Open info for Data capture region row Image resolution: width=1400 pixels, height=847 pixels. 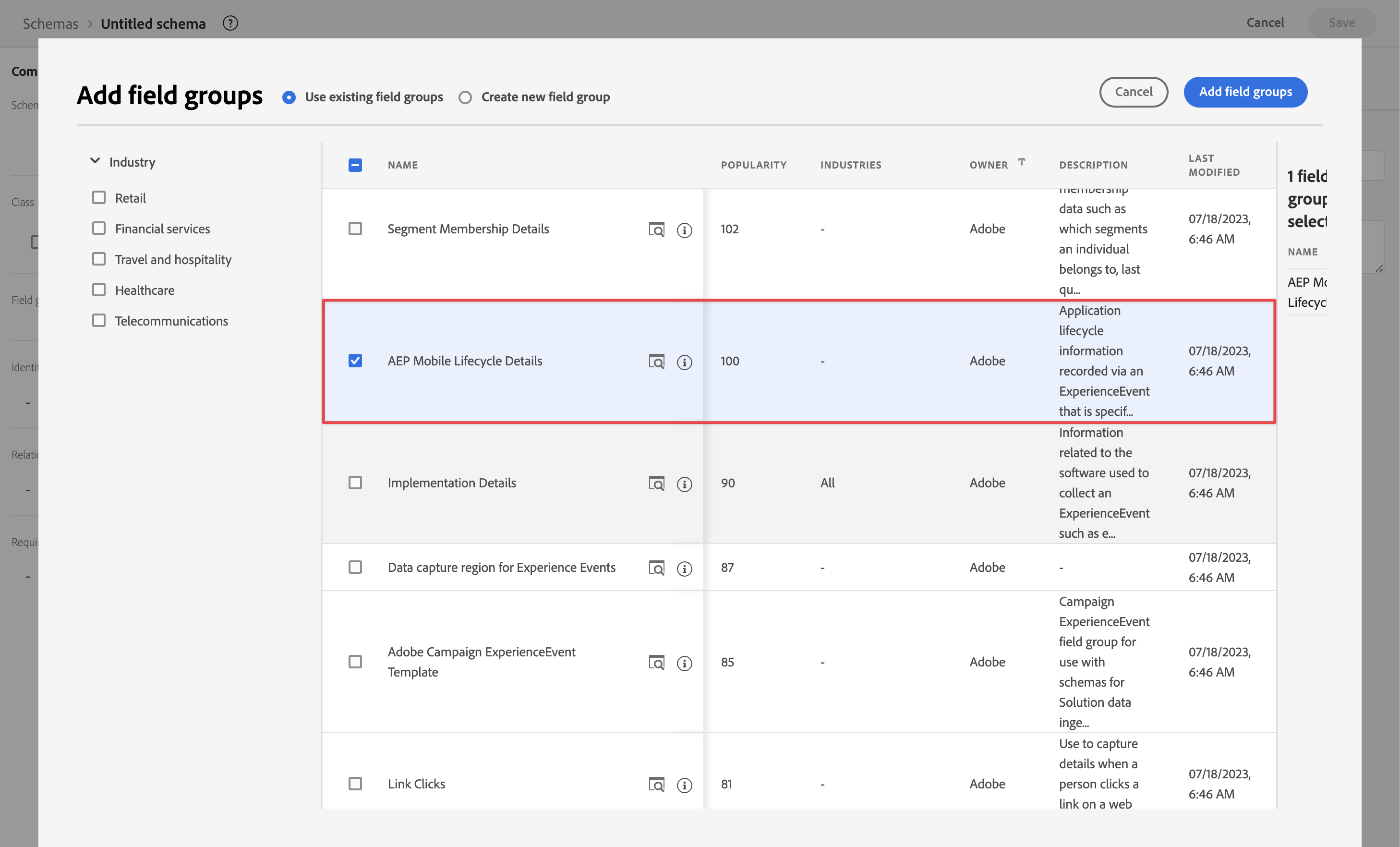684,569
